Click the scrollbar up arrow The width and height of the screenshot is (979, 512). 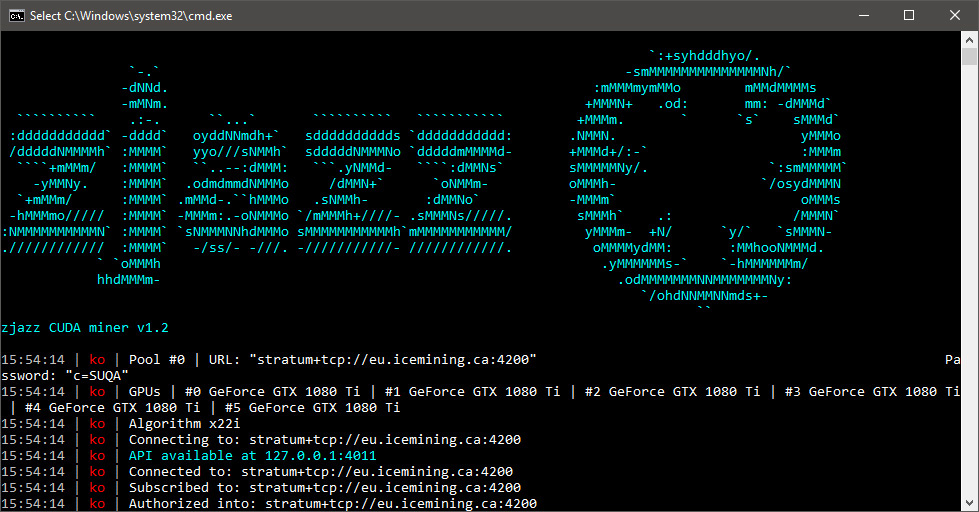click(x=970, y=39)
